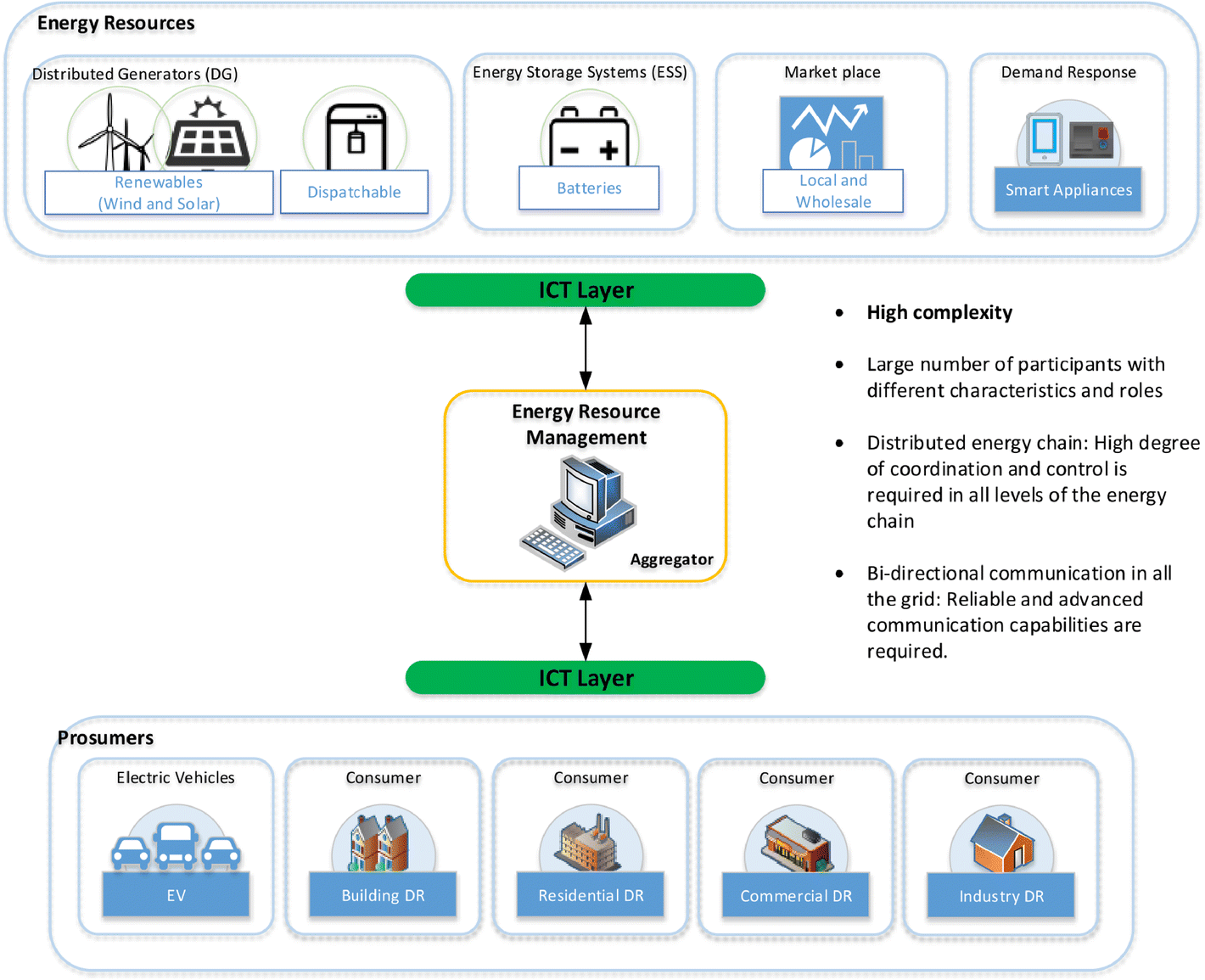Click the Prosumers heading
Viewport: 1205px width, 980px height.
[x=105, y=737]
